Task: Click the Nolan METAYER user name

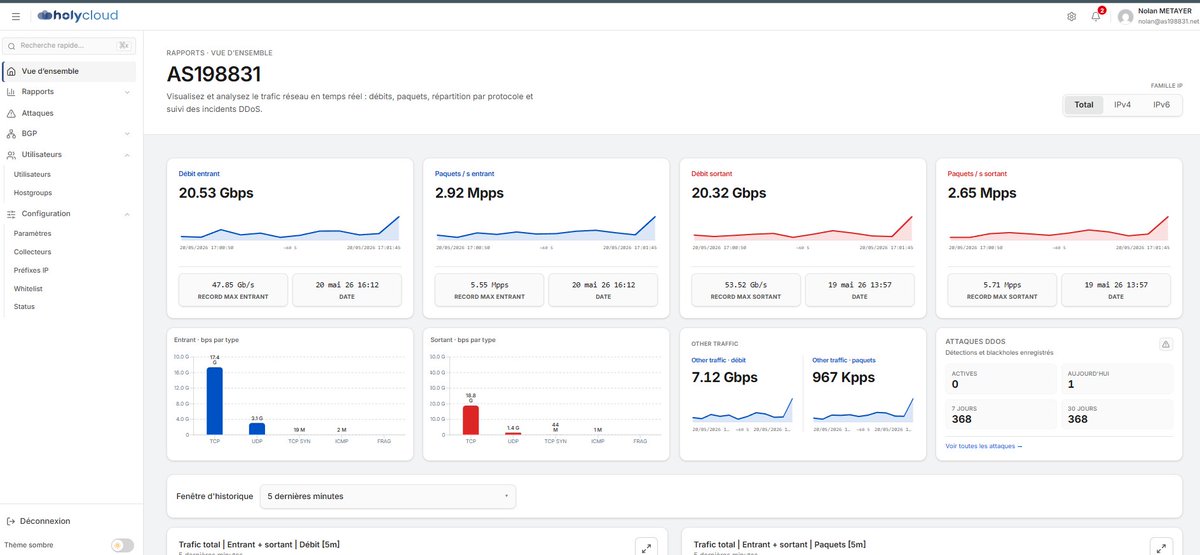Action: (1165, 10)
